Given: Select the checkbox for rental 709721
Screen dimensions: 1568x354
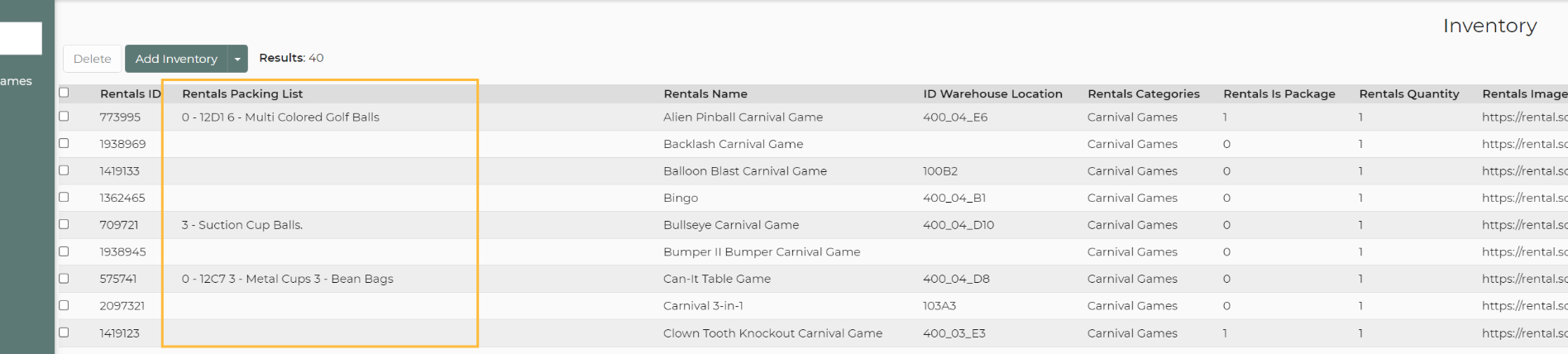Looking at the screenshot, I should [x=65, y=224].
